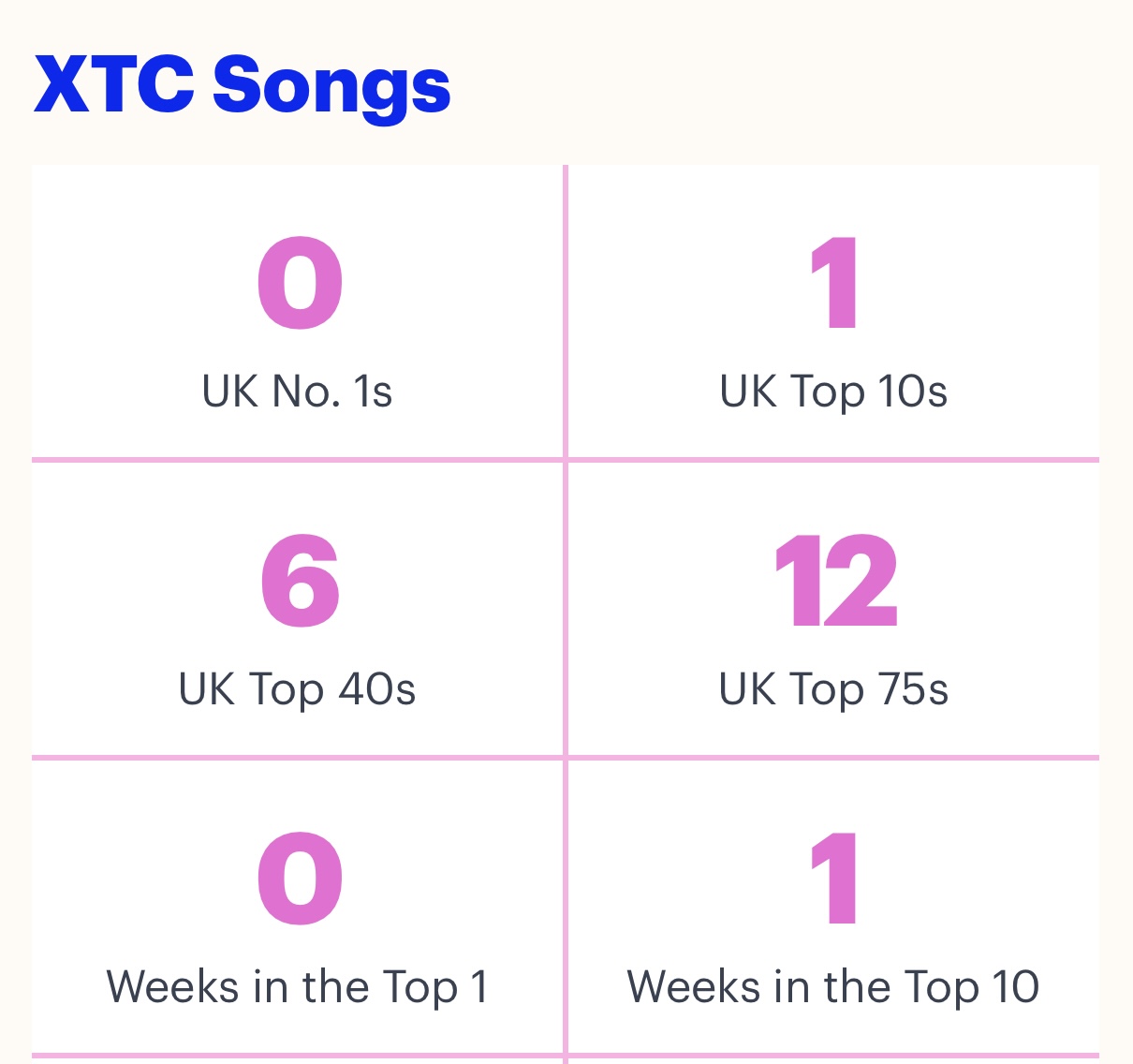This screenshot has height=1064, width=1133.
Task: Select the UK Top 10s count of 1
Action: tap(834, 283)
